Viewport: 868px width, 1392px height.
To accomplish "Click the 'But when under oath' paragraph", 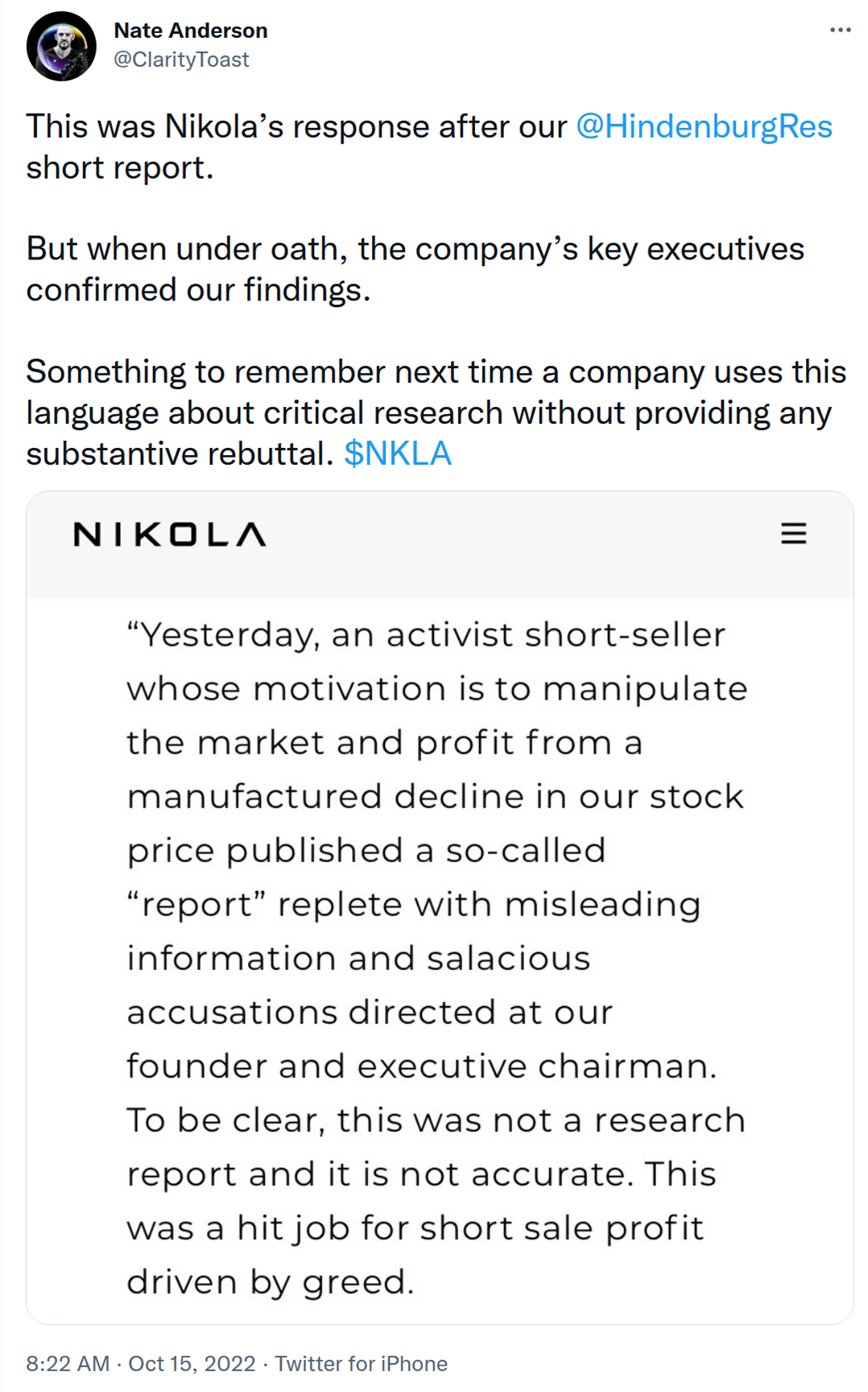I will pos(415,269).
